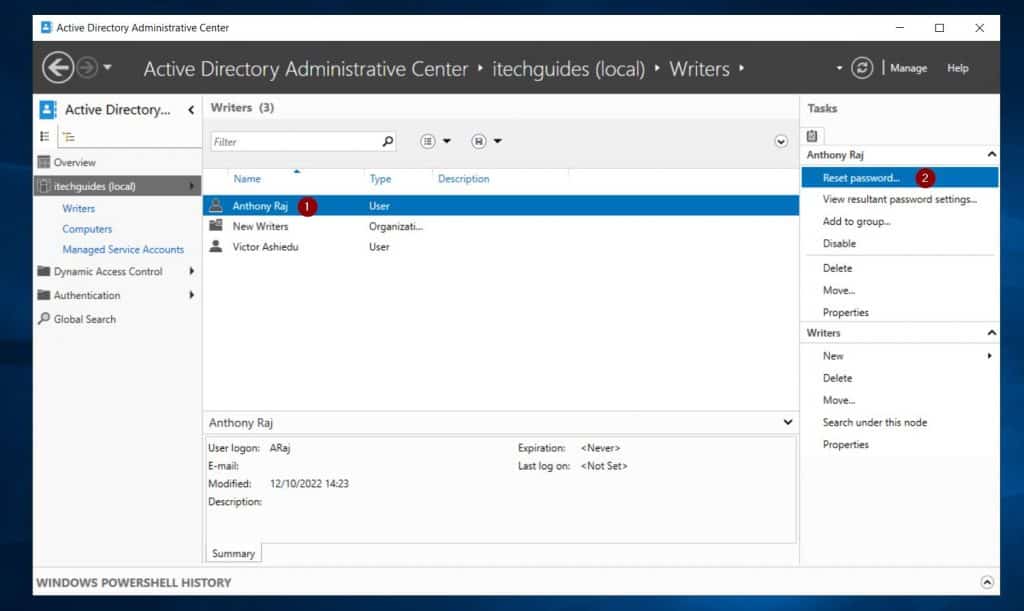Collapse the Active Directory navigation pane
The width and height of the screenshot is (1024, 611).
coord(191,110)
